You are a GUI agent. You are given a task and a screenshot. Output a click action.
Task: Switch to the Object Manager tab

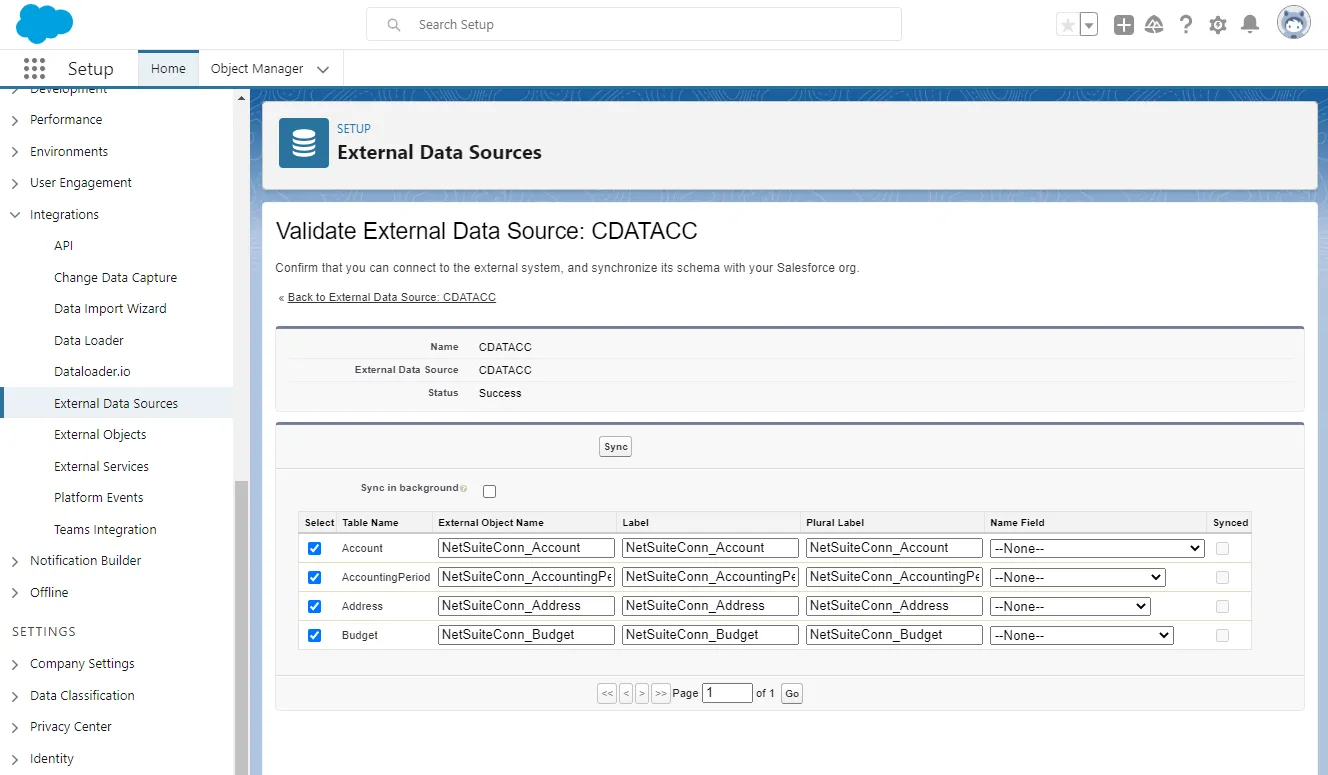[x=258, y=68]
